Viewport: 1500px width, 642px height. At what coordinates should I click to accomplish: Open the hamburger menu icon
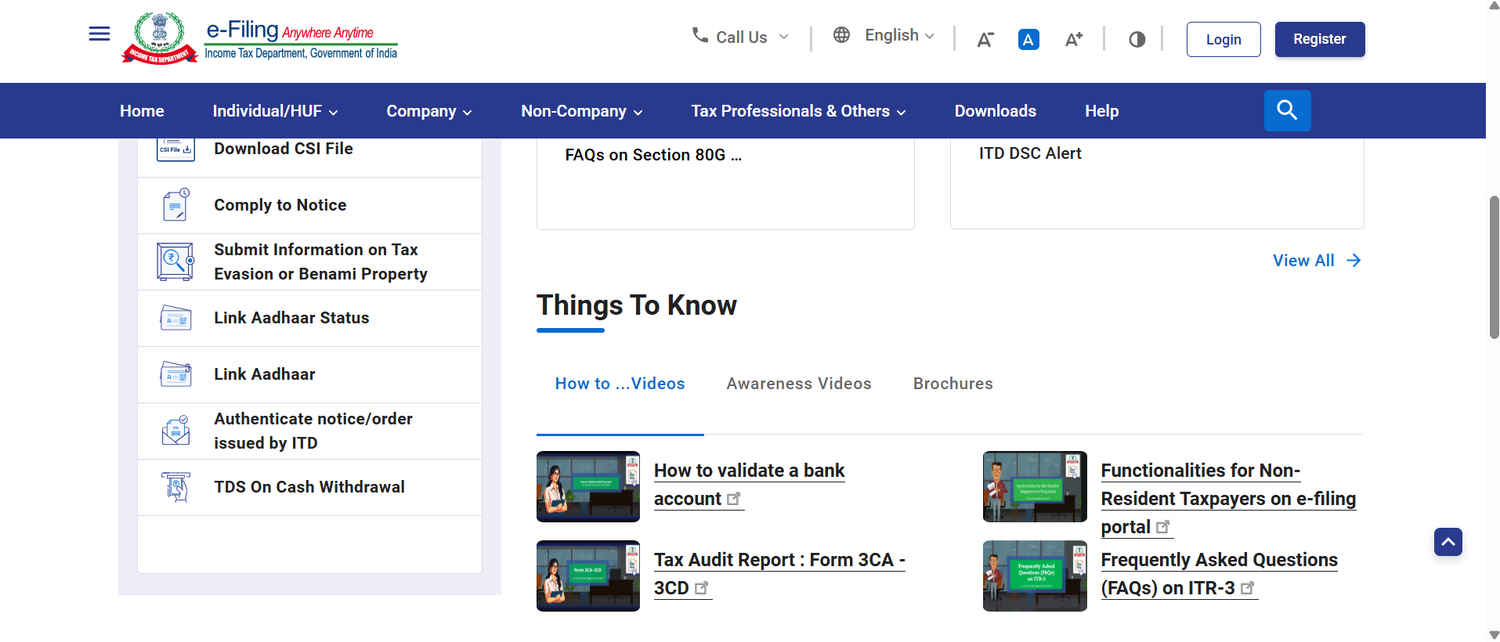coord(99,33)
